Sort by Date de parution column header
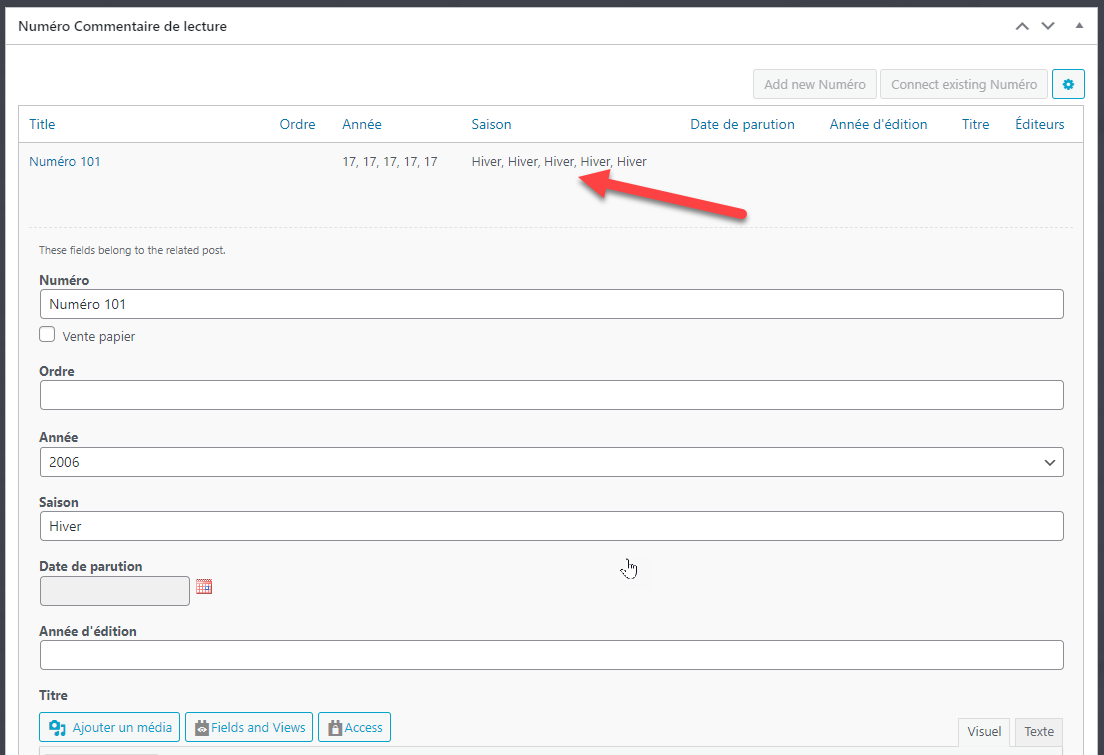The image size is (1104, 755). 742,124
